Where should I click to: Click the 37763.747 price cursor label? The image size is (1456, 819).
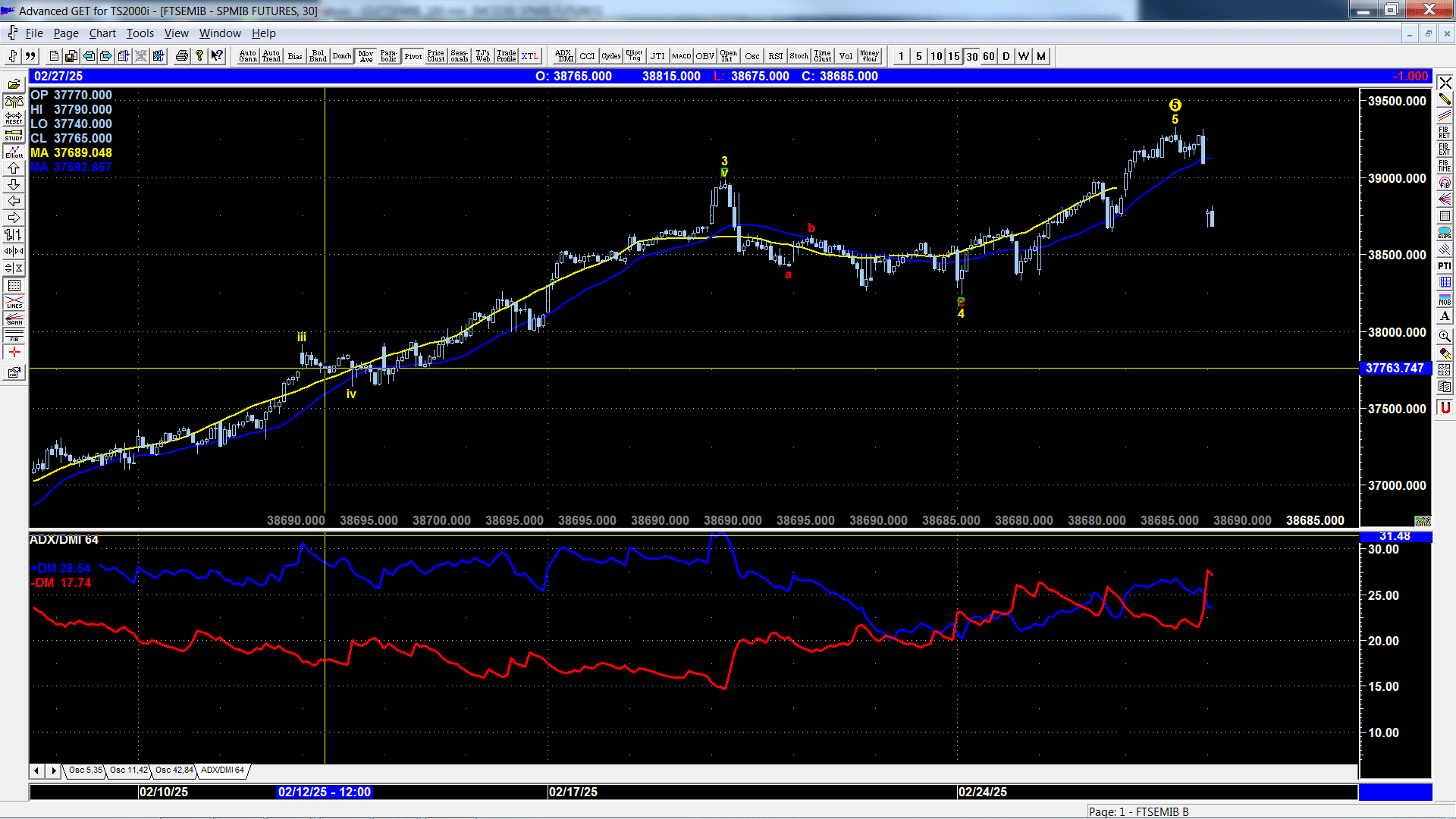(x=1395, y=369)
